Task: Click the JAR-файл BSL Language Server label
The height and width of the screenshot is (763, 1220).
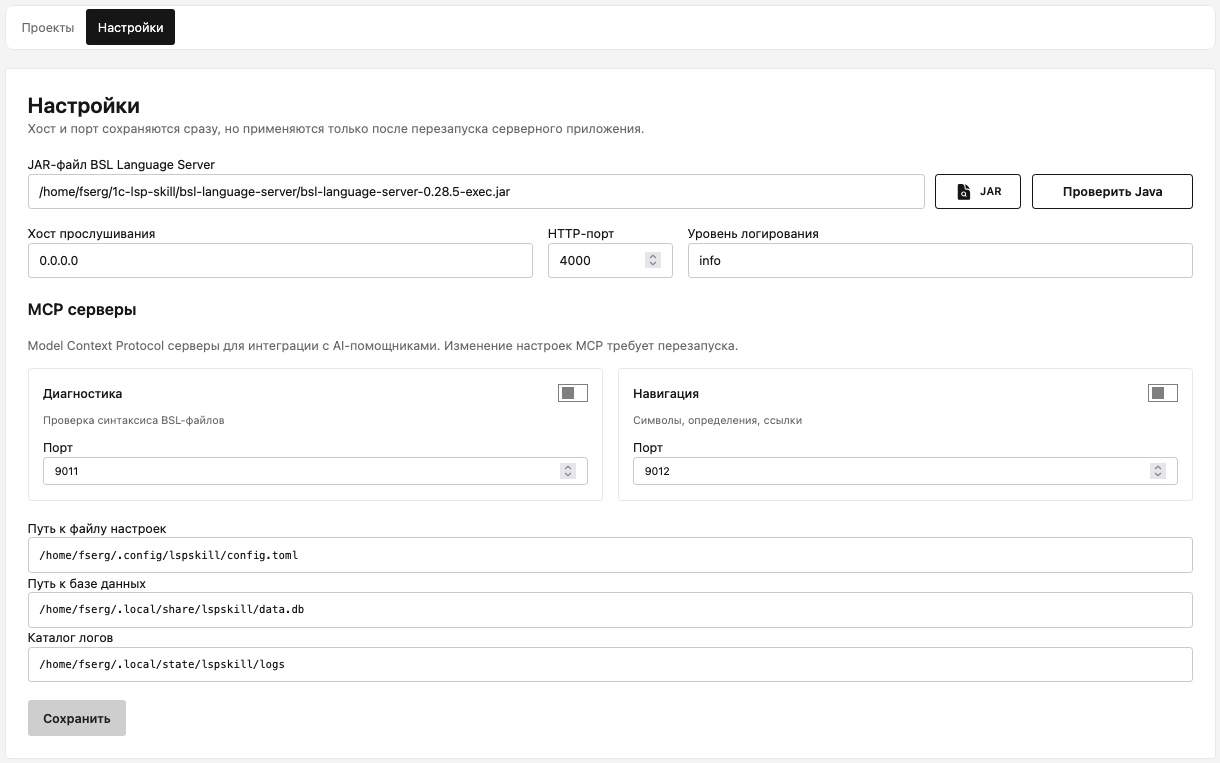Action: click(x=121, y=164)
